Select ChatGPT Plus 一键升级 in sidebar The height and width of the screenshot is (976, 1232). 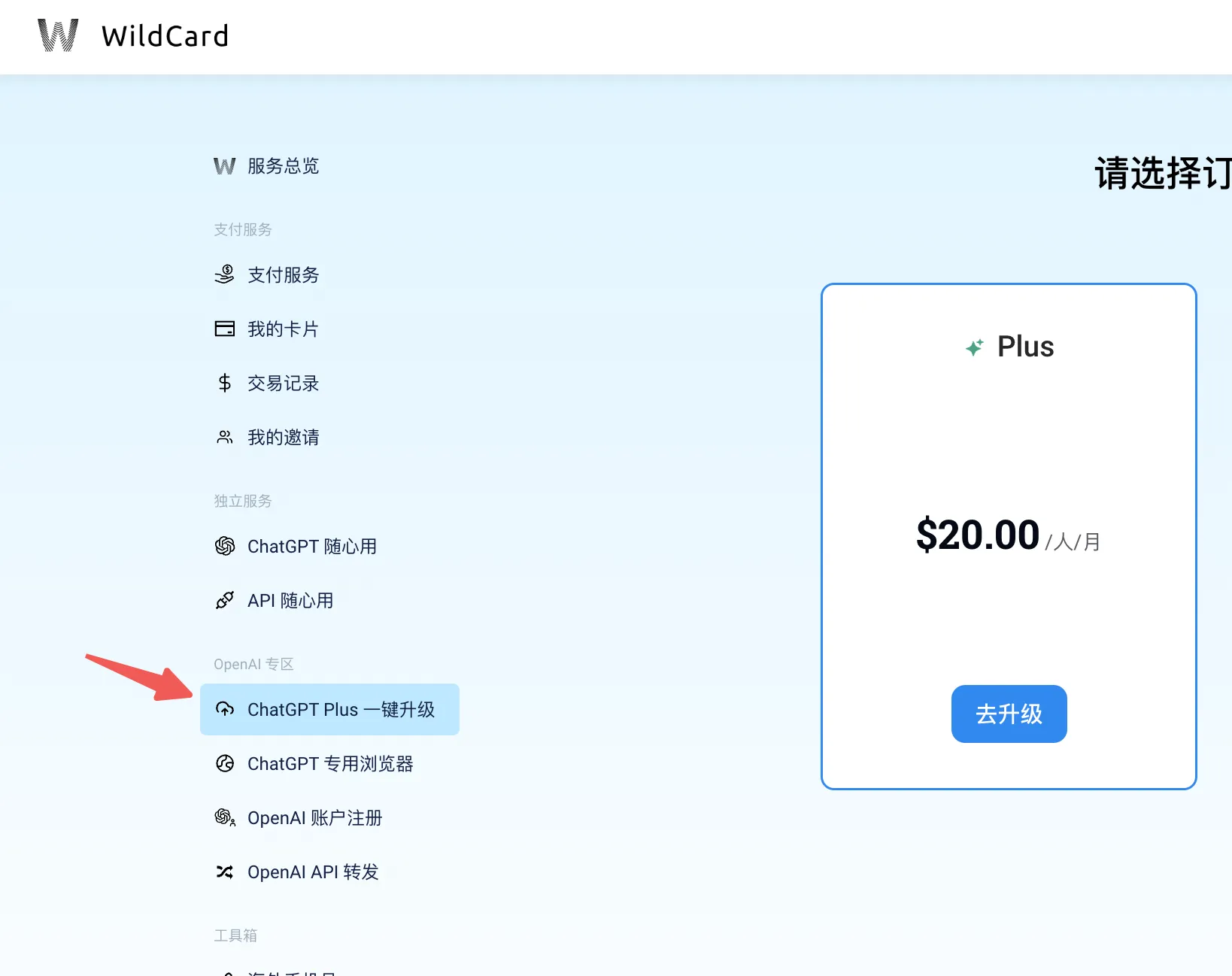tap(341, 709)
